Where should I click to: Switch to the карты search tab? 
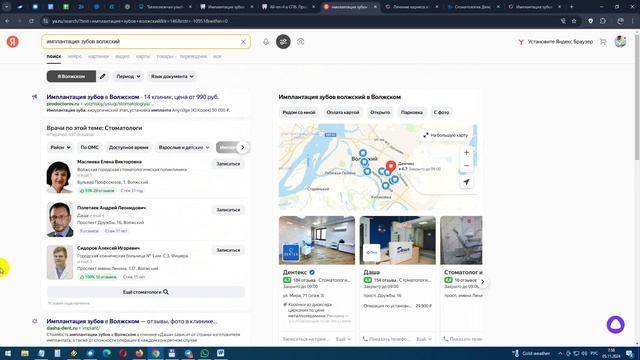(x=143, y=56)
